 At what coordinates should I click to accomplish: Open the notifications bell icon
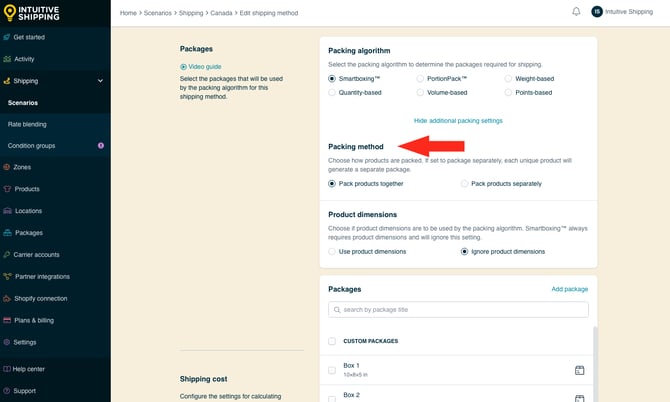pos(576,12)
